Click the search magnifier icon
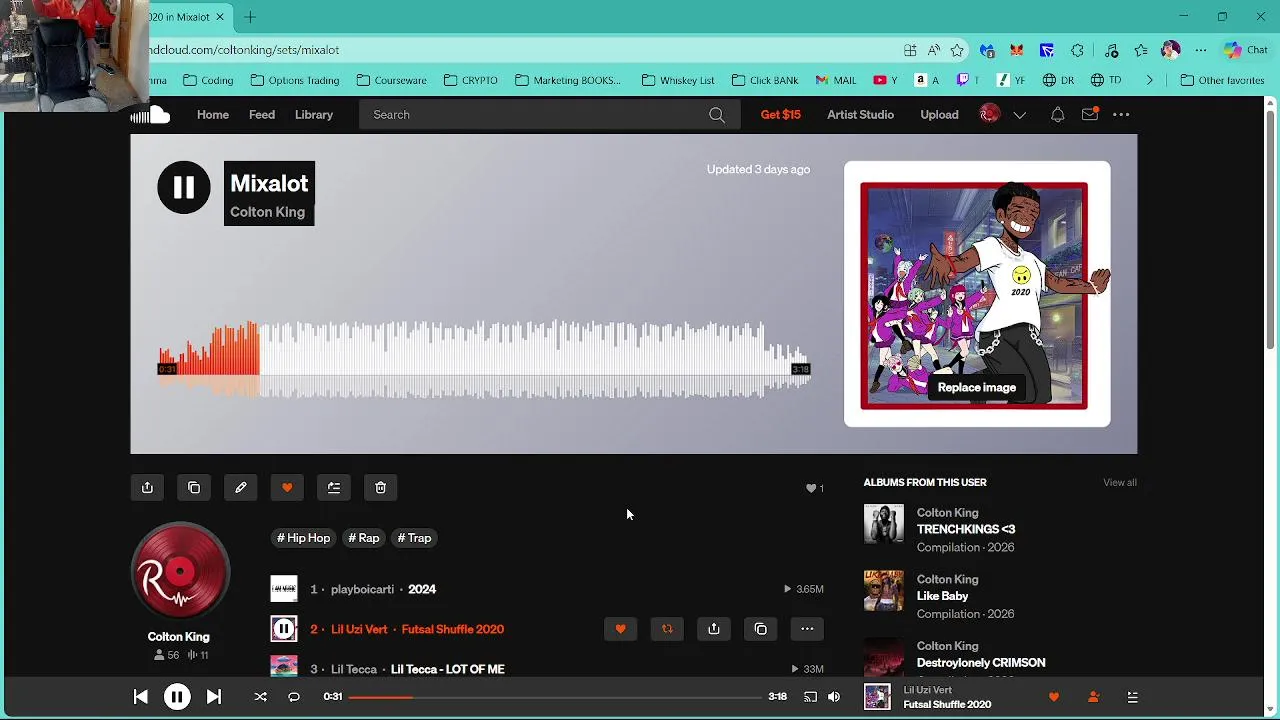 click(717, 115)
